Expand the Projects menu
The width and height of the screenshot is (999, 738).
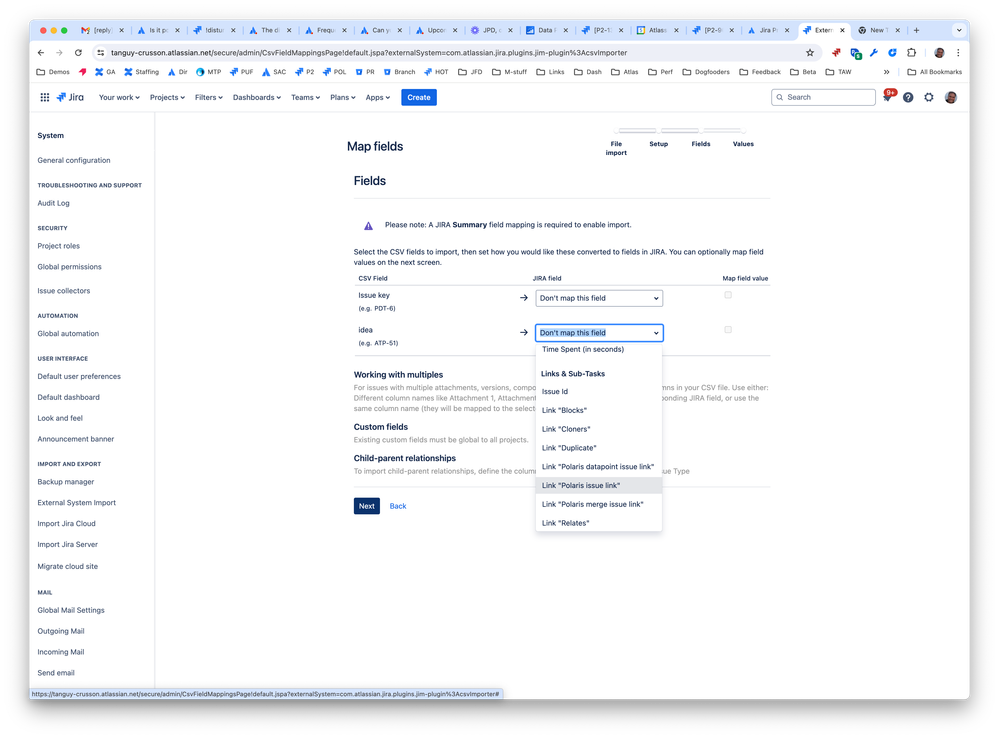(x=167, y=98)
